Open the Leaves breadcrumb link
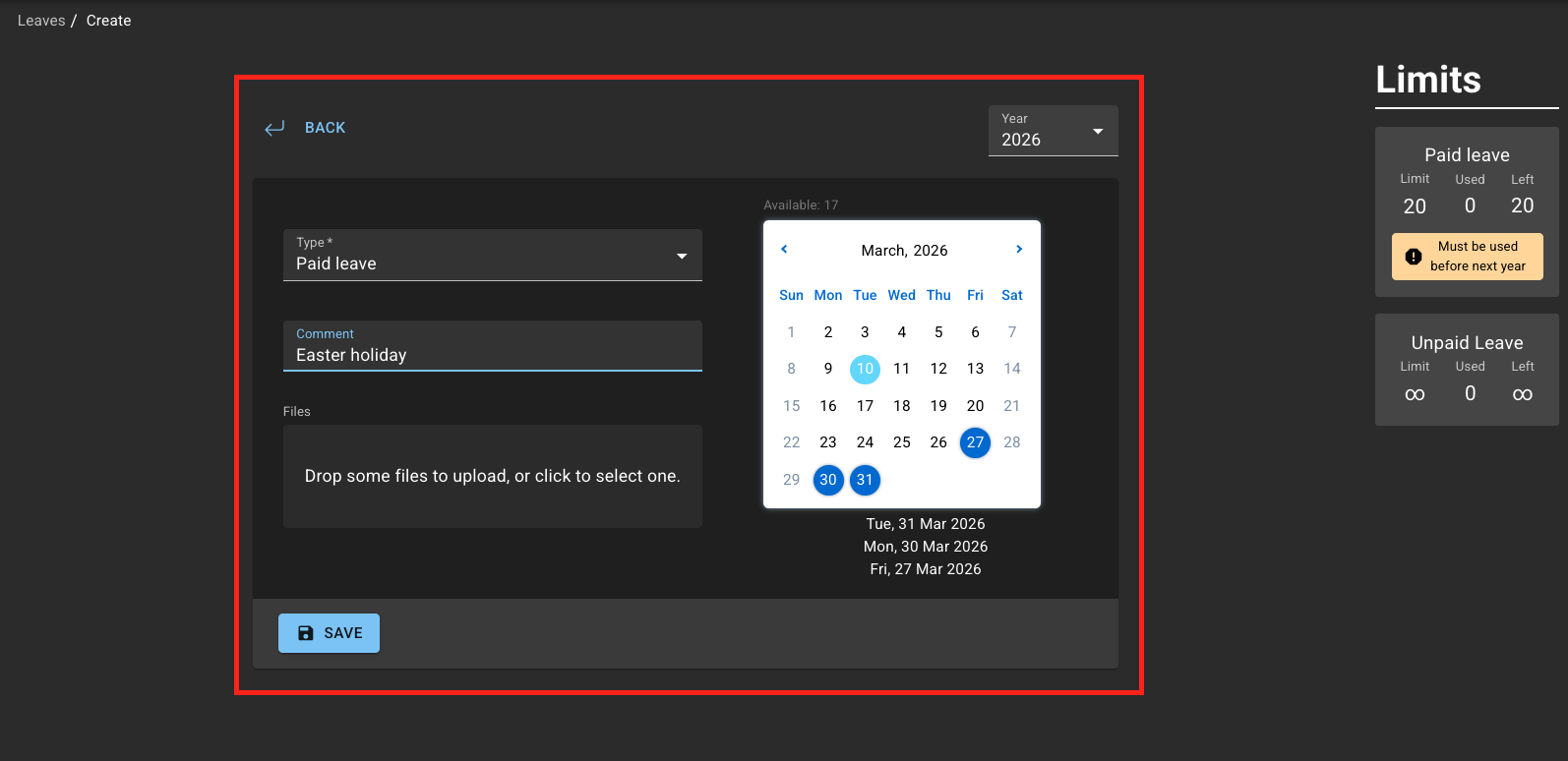Image resolution: width=1568 pixels, height=761 pixels. pos(41,21)
